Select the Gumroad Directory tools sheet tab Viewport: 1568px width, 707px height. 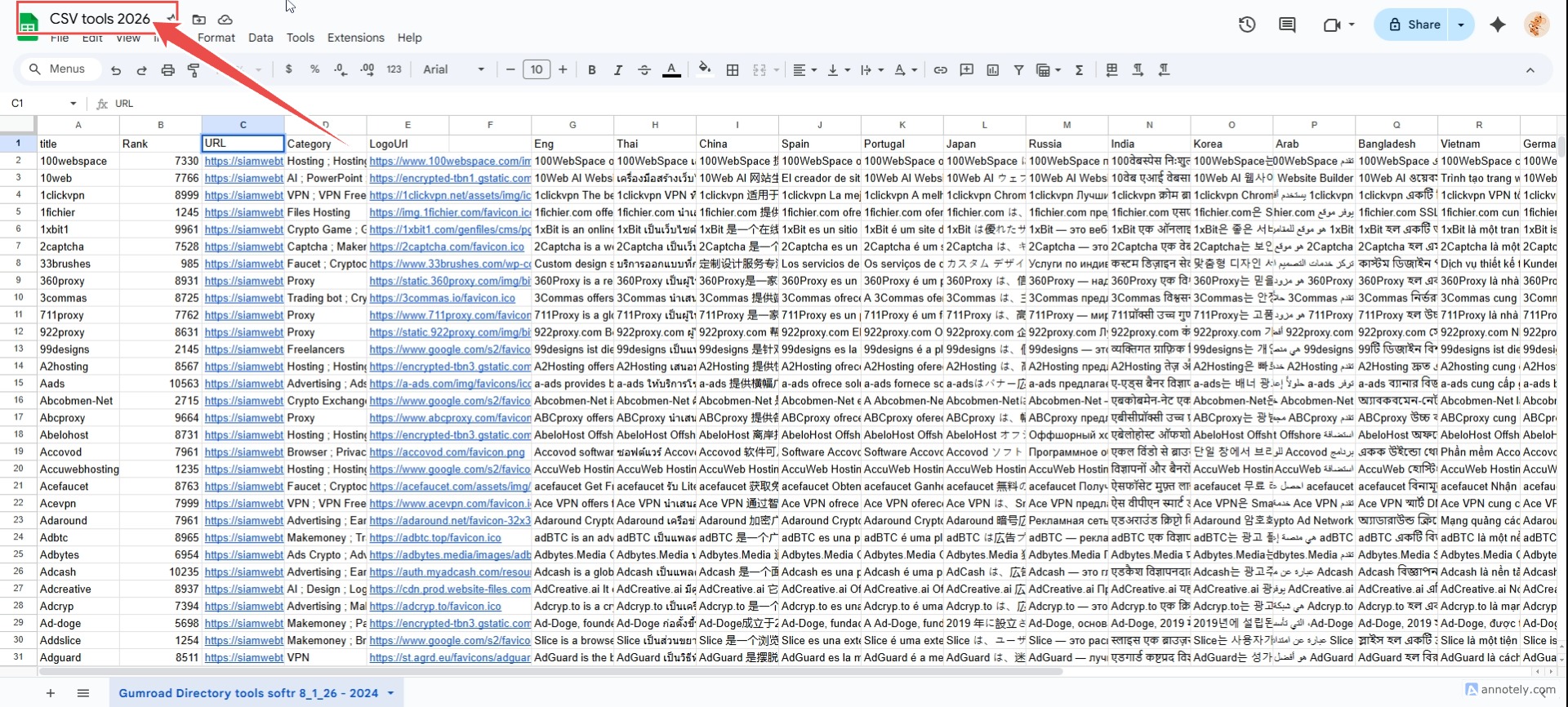pyautogui.click(x=248, y=693)
